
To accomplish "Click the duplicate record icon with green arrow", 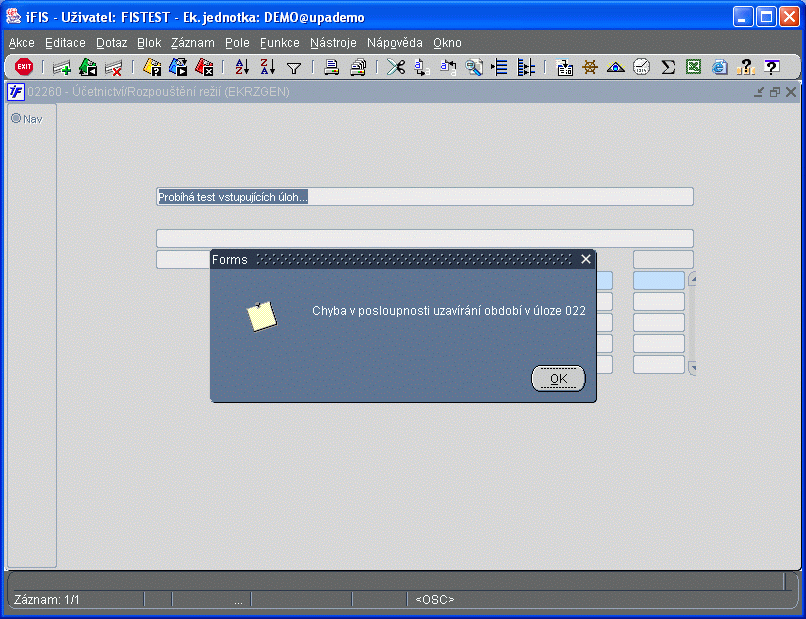I will (x=88, y=67).
